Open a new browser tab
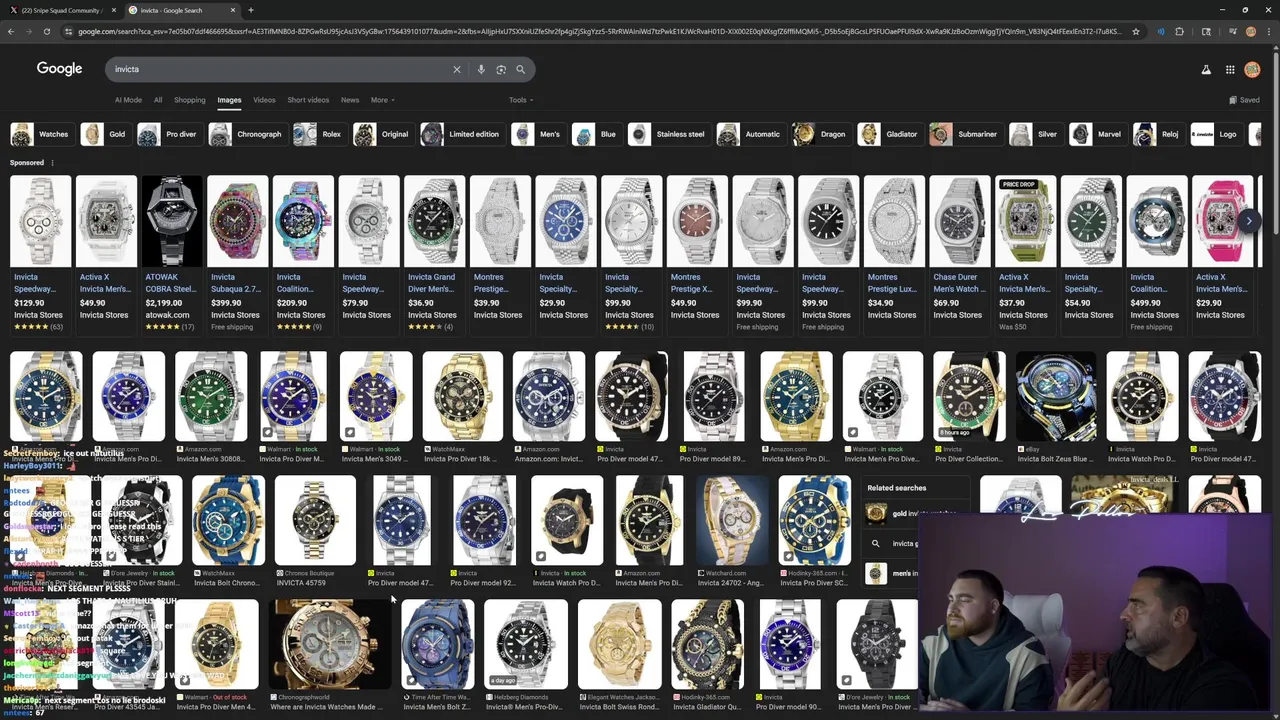This screenshot has width=1280, height=720. tap(250, 10)
